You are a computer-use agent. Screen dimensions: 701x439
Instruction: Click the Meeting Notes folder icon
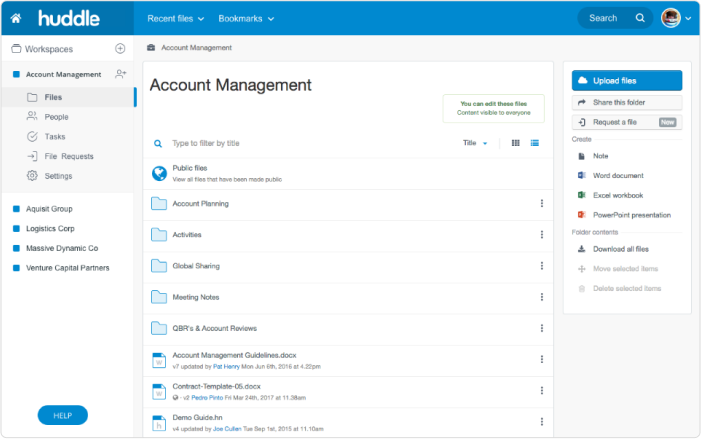point(159,297)
